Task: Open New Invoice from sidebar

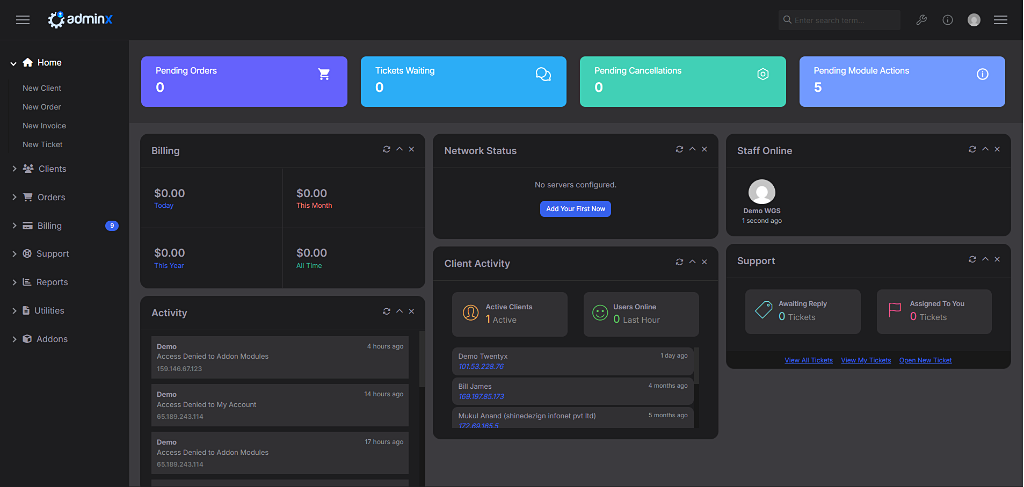Action: (x=44, y=126)
